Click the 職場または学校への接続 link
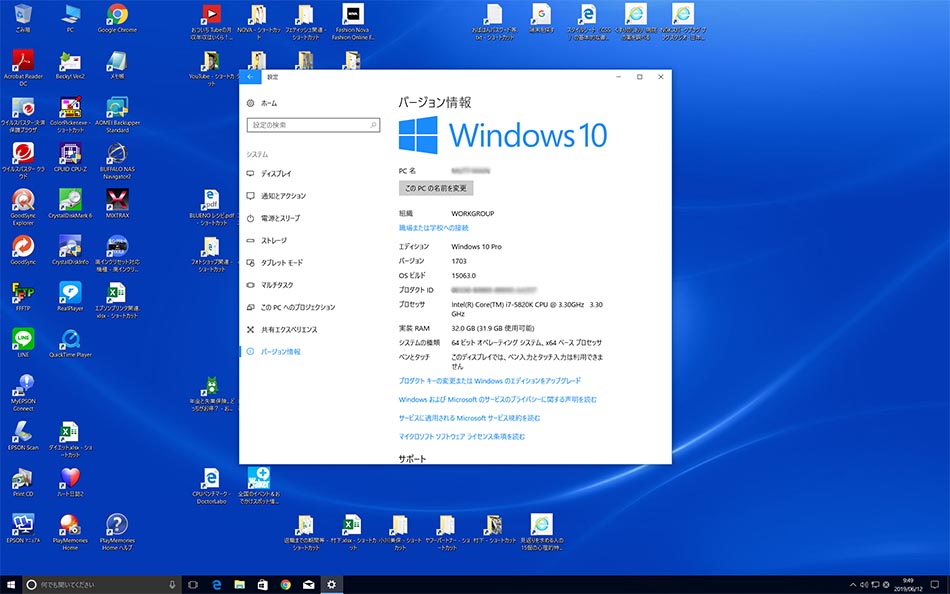This screenshot has height=594, width=950. point(433,228)
